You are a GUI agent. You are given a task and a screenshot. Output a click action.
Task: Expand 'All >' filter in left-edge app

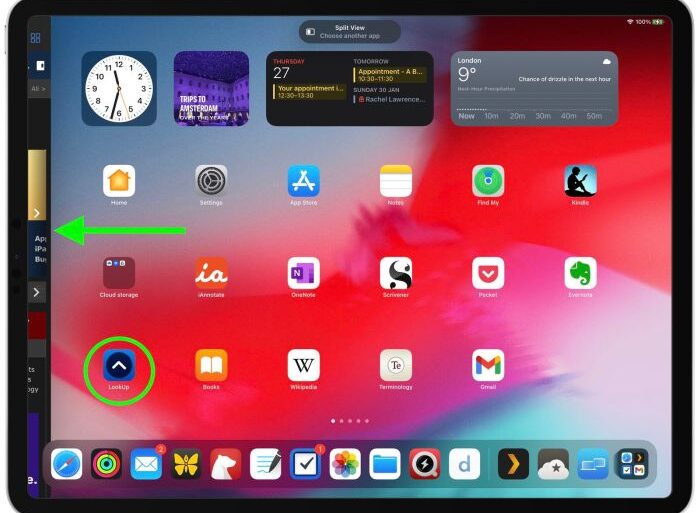(x=38, y=89)
